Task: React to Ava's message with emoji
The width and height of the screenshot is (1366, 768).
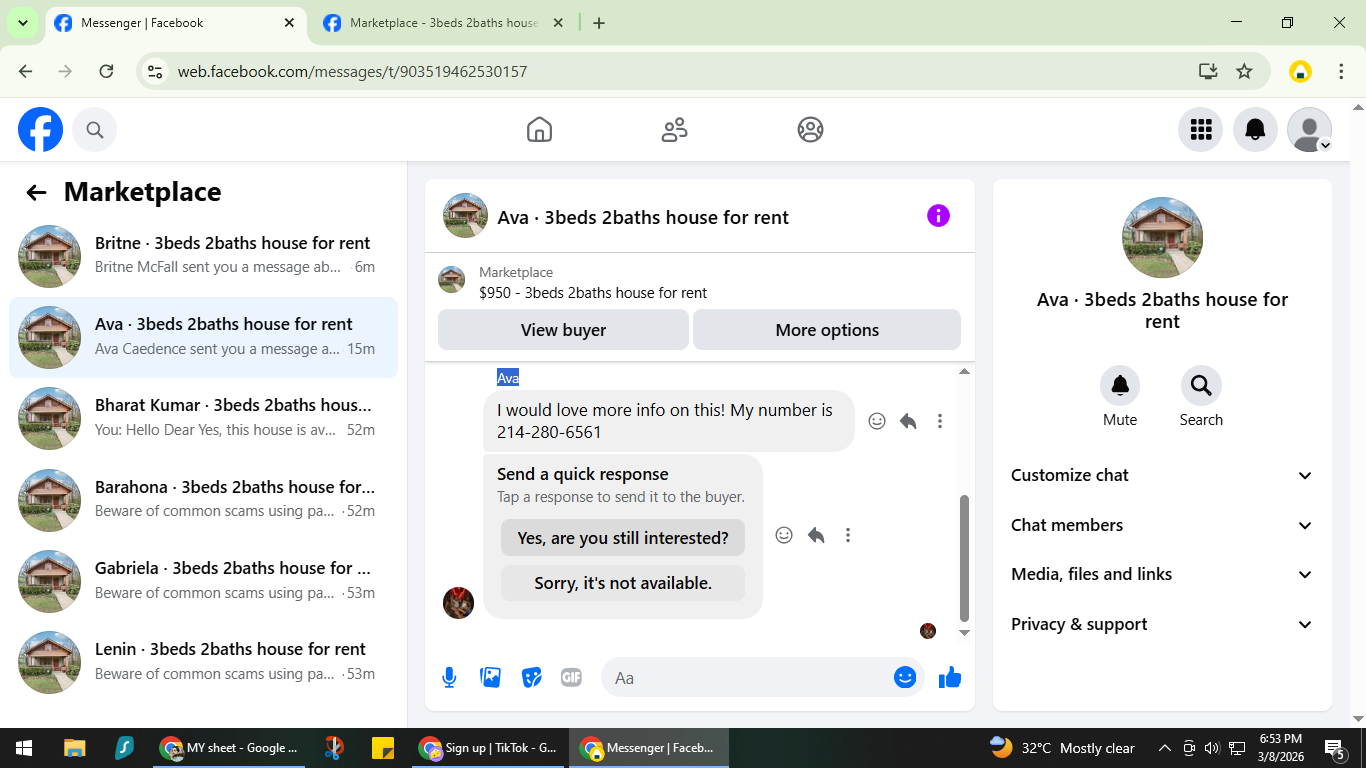Action: tap(877, 421)
